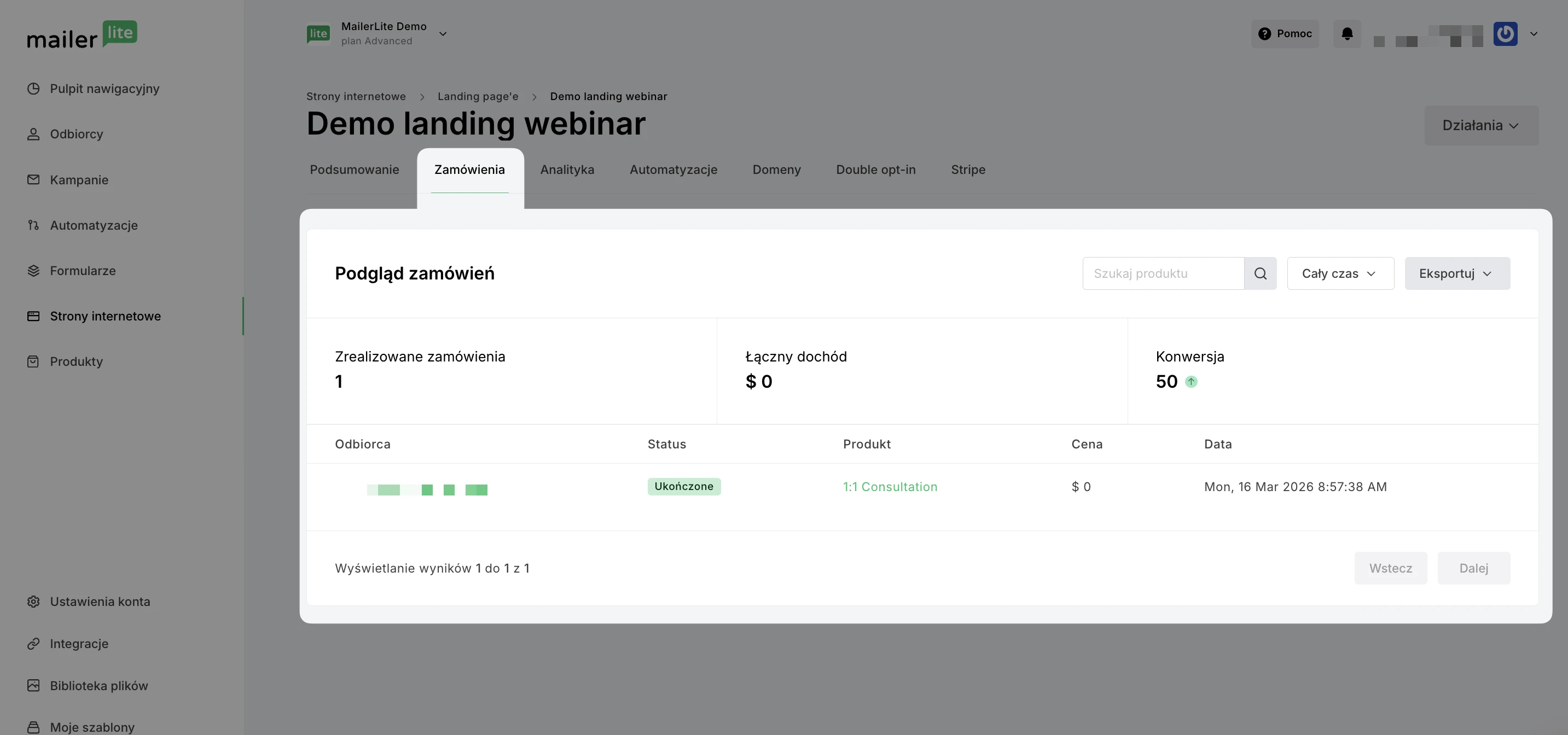Click the notification bell icon

(x=1346, y=33)
